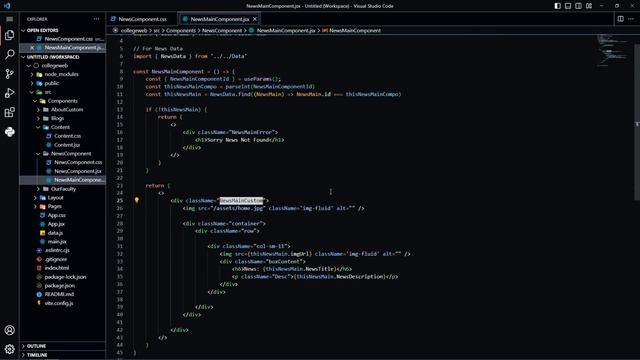Open the Accounts menu icon

pyautogui.click(x=9, y=330)
